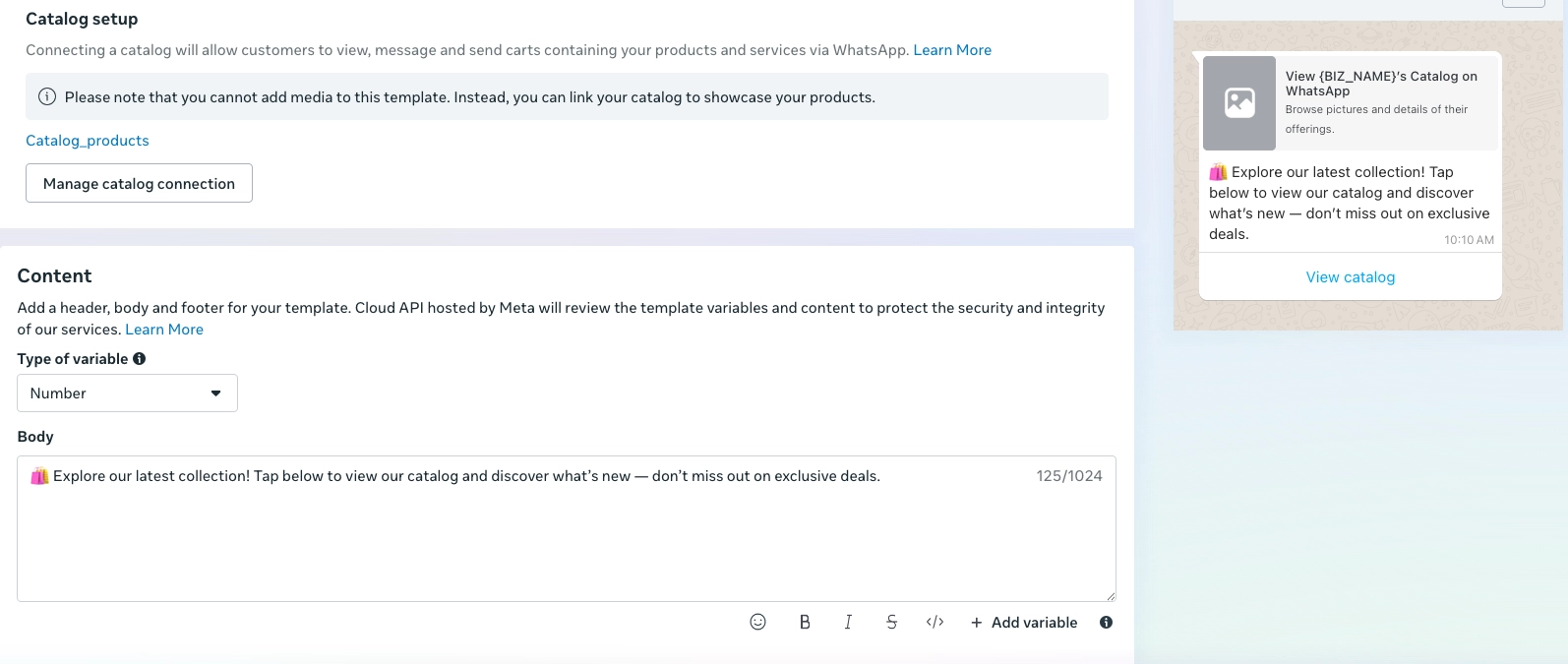Click Manage catalog connection button
This screenshot has height=664, width=1568.
pyautogui.click(x=139, y=183)
